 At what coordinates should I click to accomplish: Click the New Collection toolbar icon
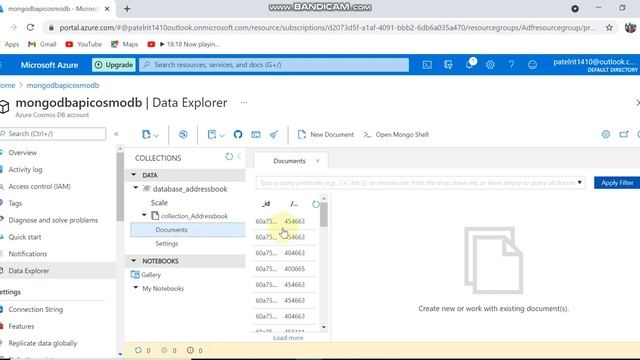pos(146,134)
